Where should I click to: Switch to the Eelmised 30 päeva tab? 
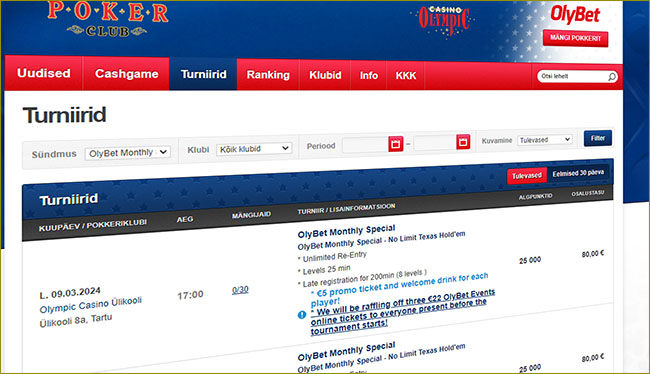click(x=578, y=173)
